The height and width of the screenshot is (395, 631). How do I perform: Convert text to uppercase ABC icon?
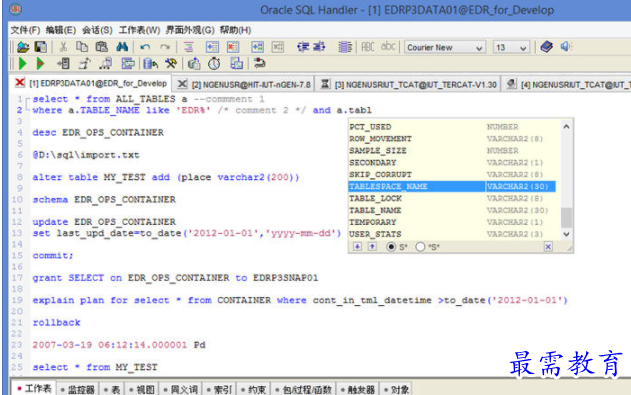[x=367, y=47]
